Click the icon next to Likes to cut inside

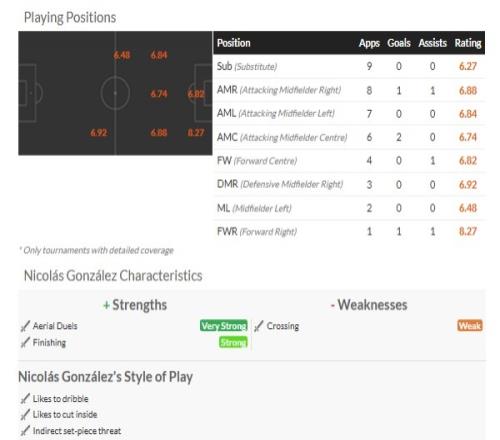pos(25,415)
